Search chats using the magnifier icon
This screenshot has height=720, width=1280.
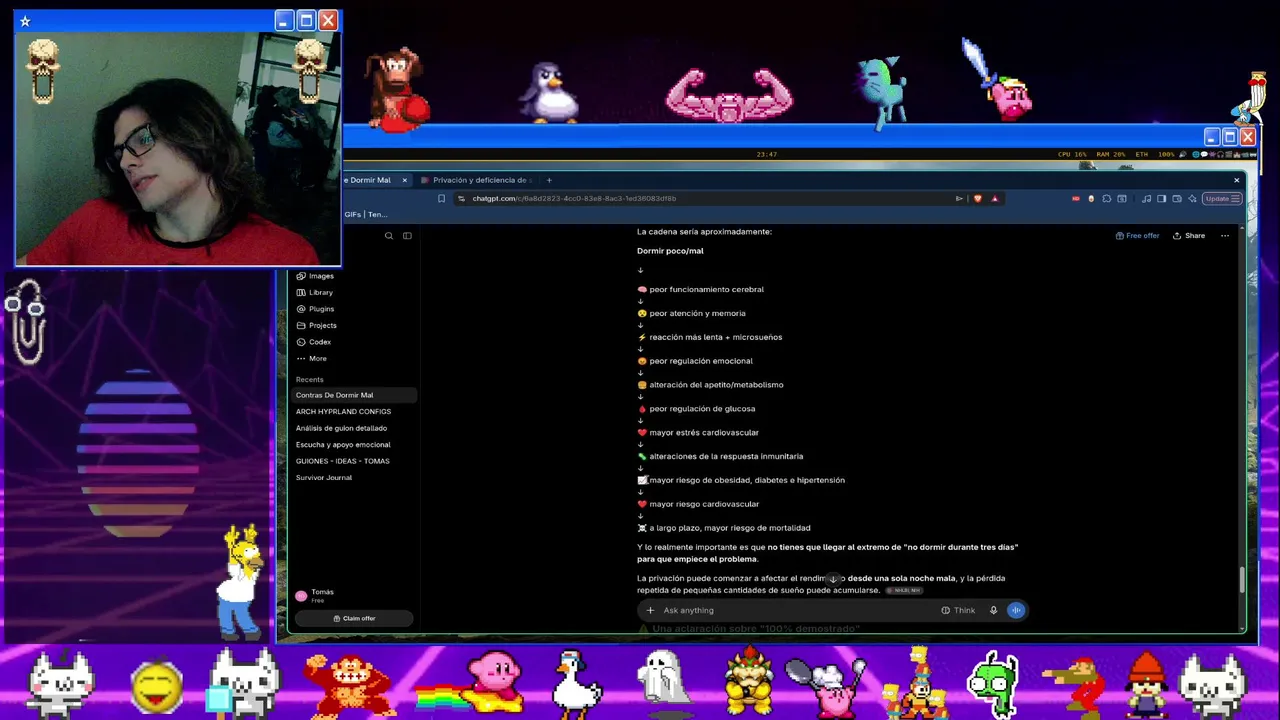coord(389,236)
